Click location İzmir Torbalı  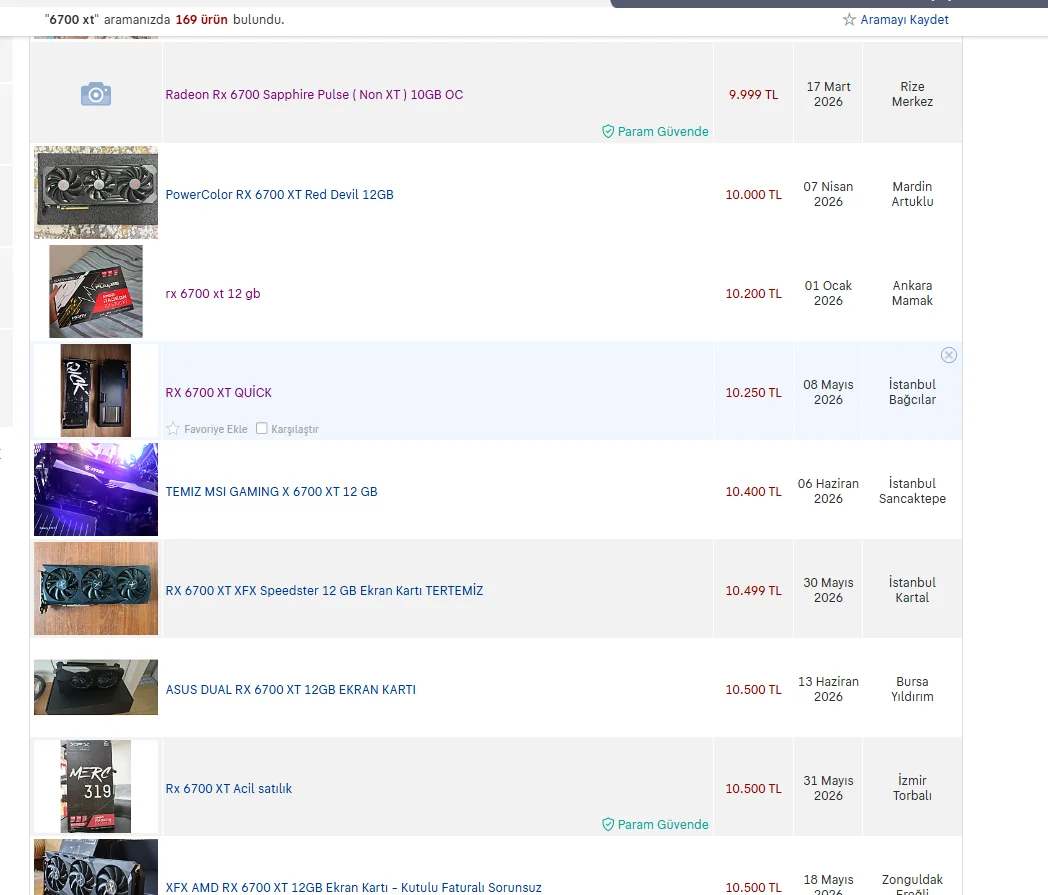pos(912,787)
